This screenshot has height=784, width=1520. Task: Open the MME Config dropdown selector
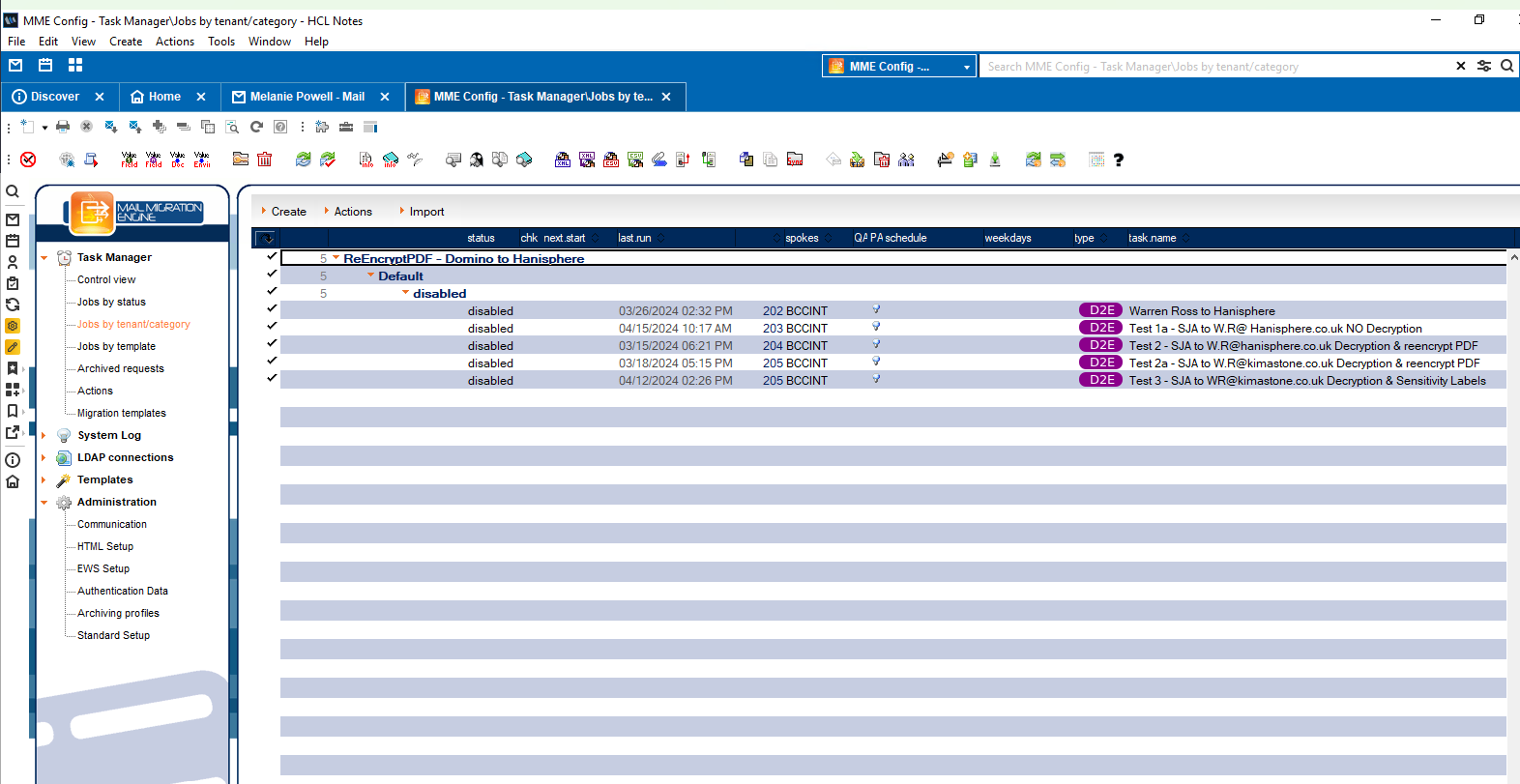point(898,66)
